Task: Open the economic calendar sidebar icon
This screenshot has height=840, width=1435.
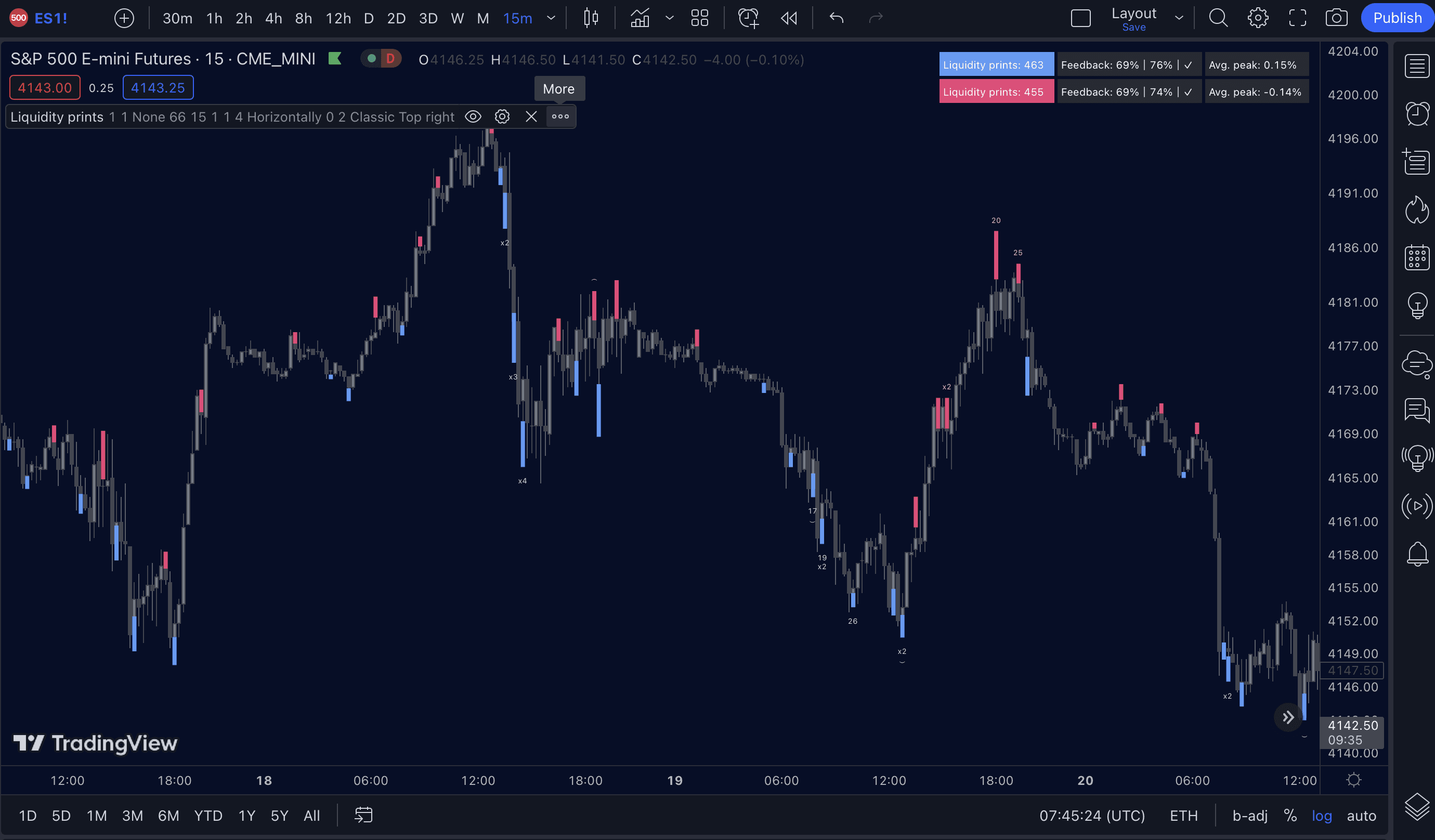Action: click(x=1417, y=257)
